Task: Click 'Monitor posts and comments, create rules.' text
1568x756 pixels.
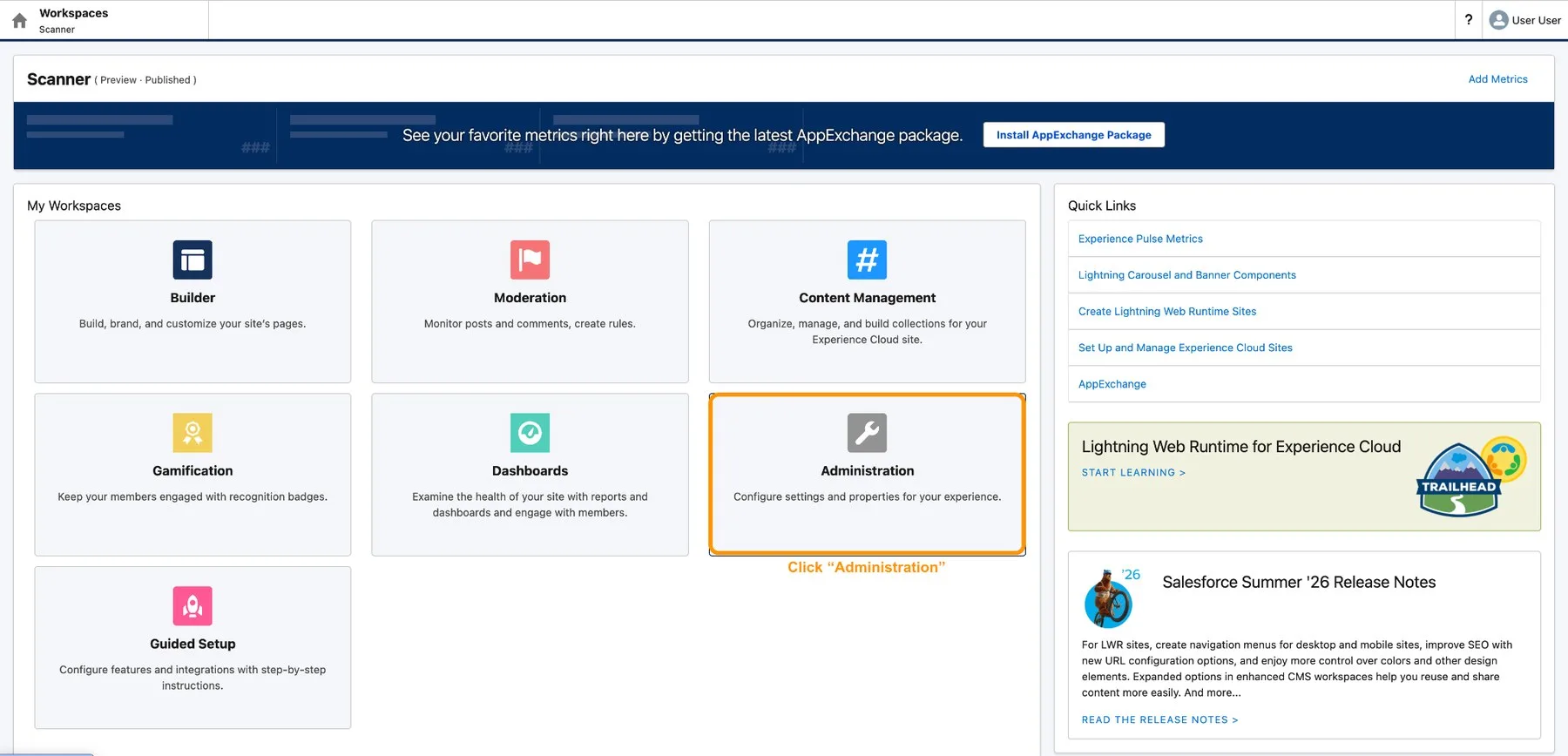Action: [x=530, y=324]
